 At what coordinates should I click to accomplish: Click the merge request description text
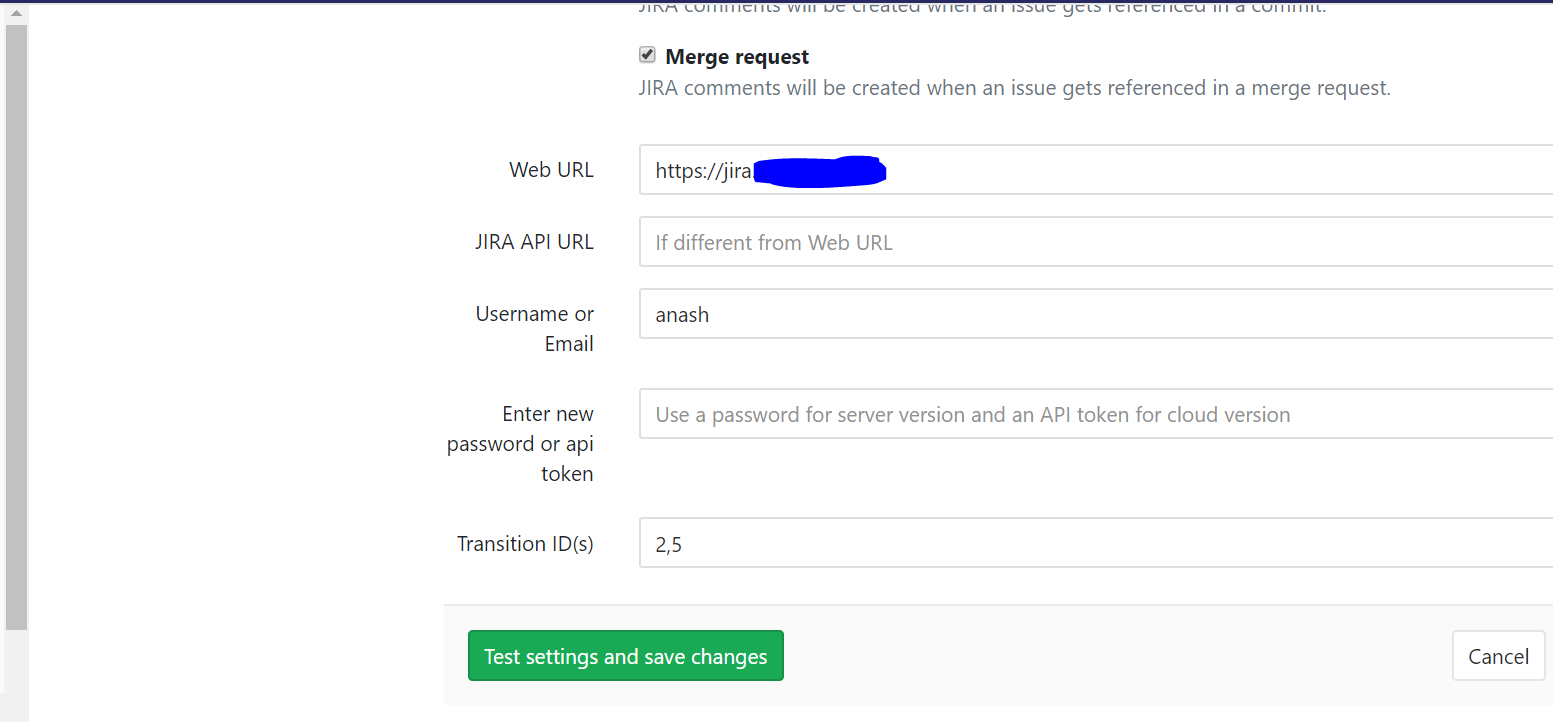click(x=1014, y=87)
